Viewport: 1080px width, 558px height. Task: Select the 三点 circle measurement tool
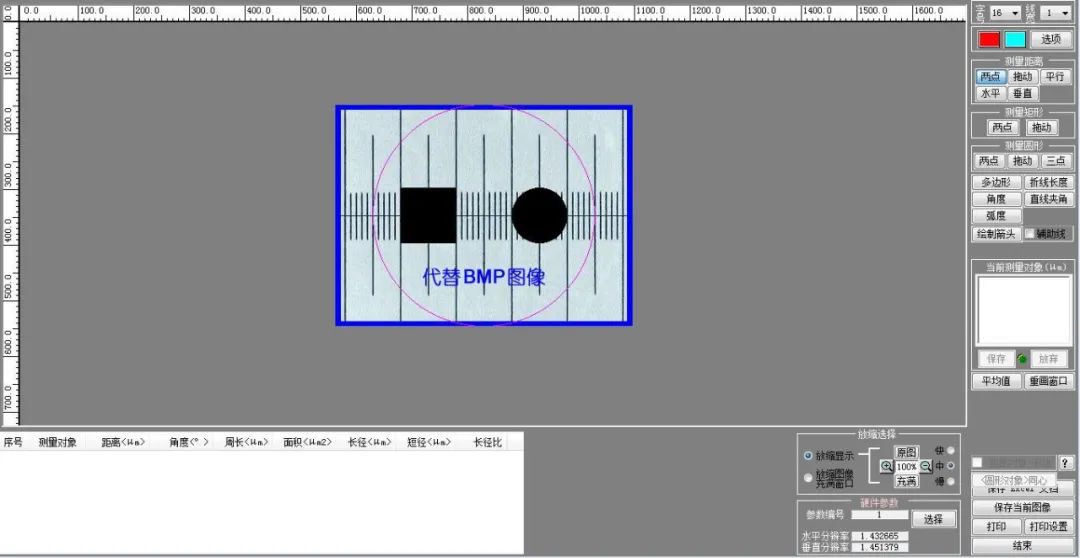point(1055,161)
